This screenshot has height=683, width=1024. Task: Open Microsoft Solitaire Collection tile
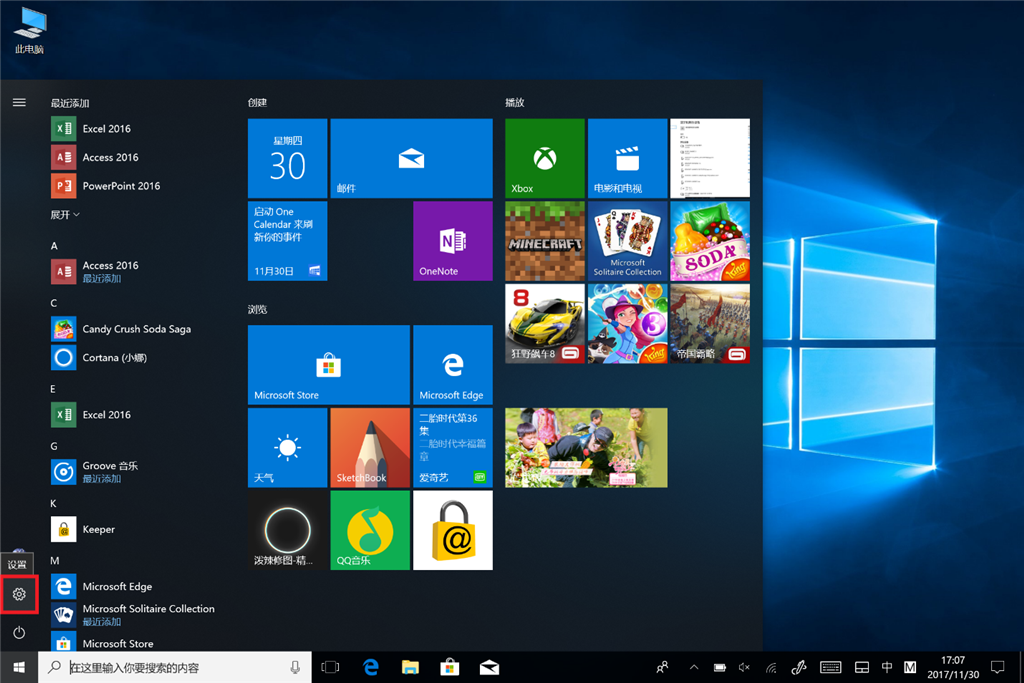tap(628, 241)
